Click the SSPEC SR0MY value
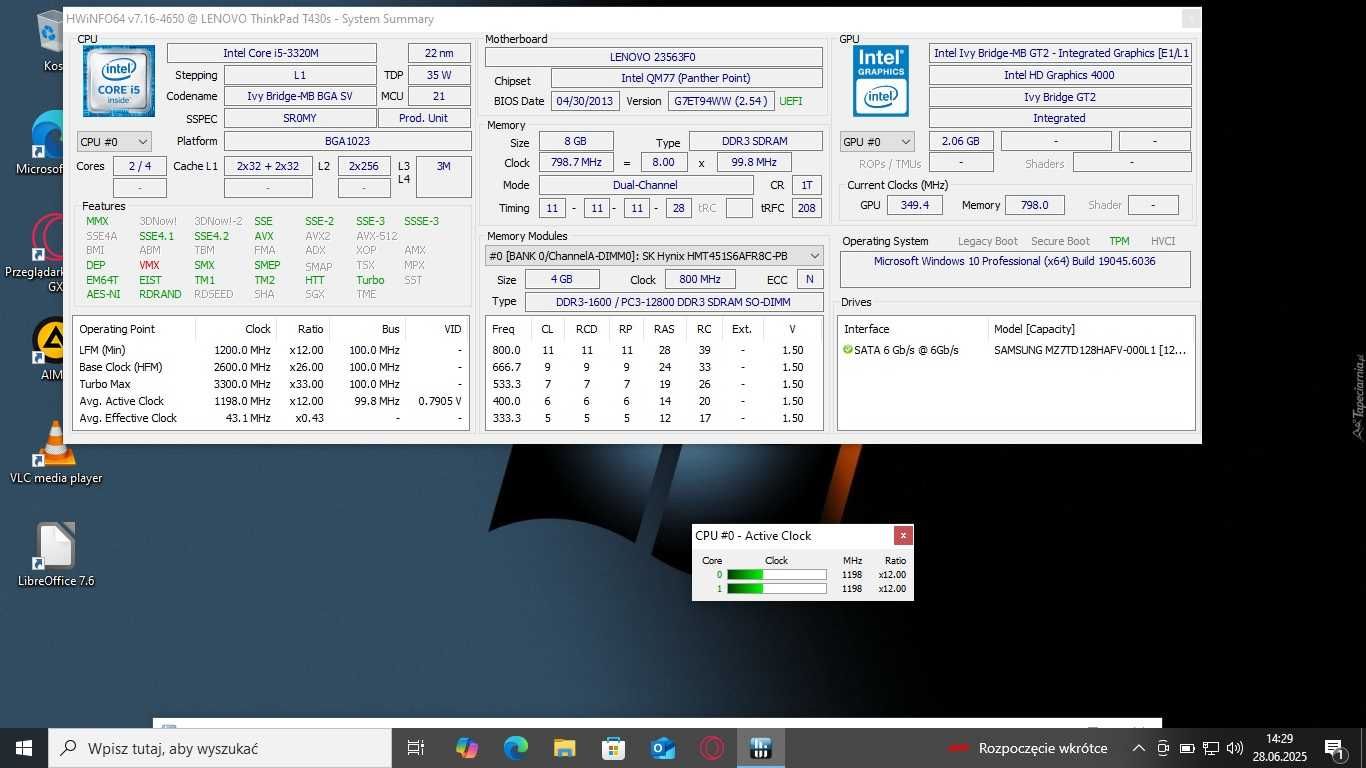1366x768 pixels. 300,118
